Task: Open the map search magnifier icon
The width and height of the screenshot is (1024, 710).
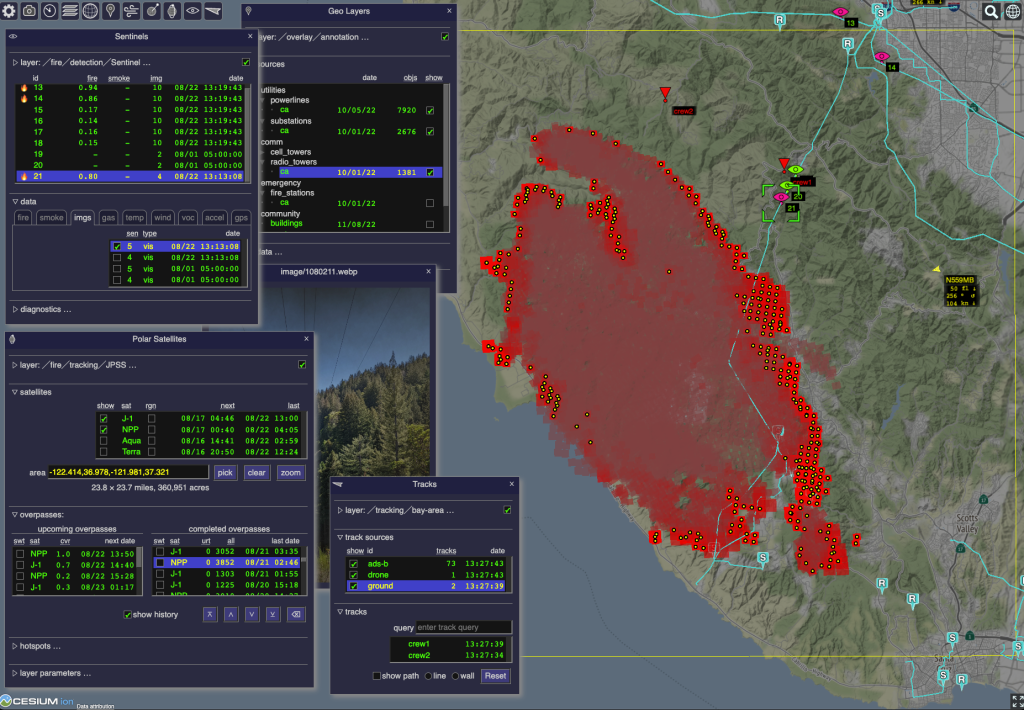Action: tap(991, 11)
